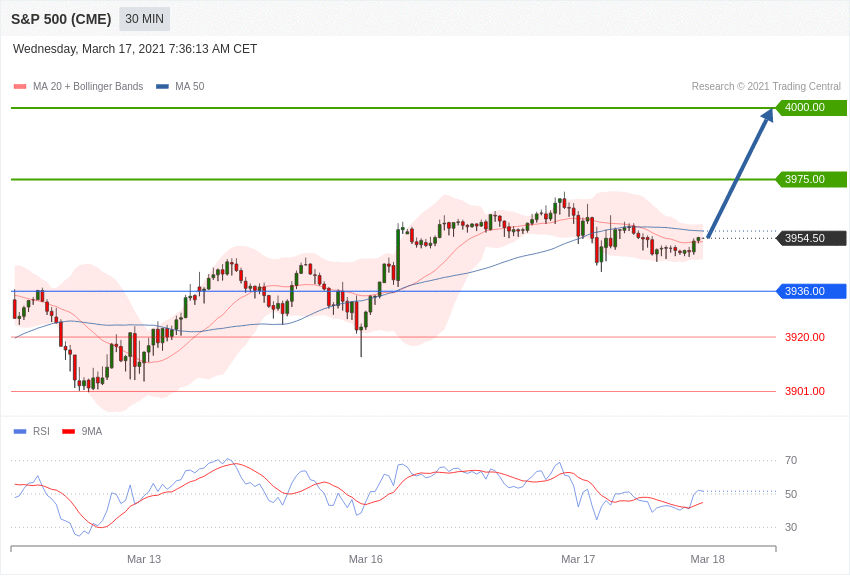Click the Mar 17 date label

578,559
